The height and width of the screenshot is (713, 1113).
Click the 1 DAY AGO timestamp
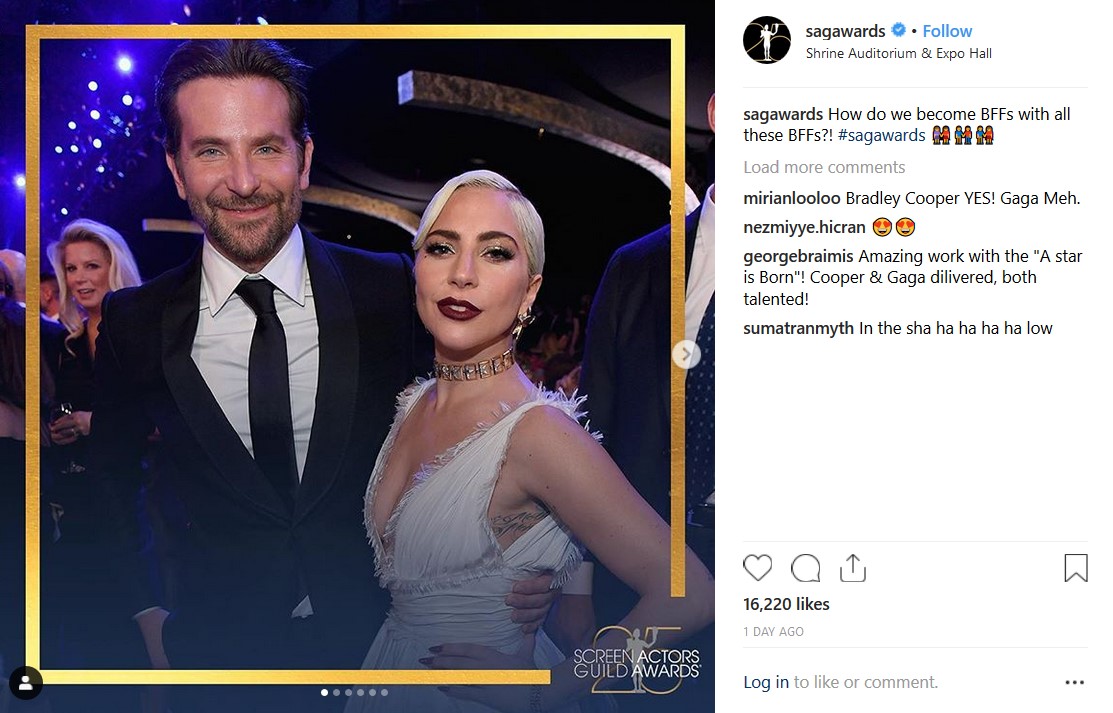tap(773, 632)
